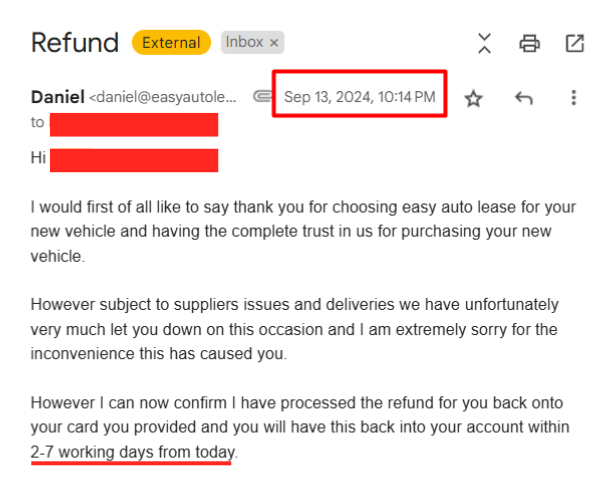Screen dimensions: 600x500
Task: Click the paperclip attachment icon
Action: pos(262,97)
